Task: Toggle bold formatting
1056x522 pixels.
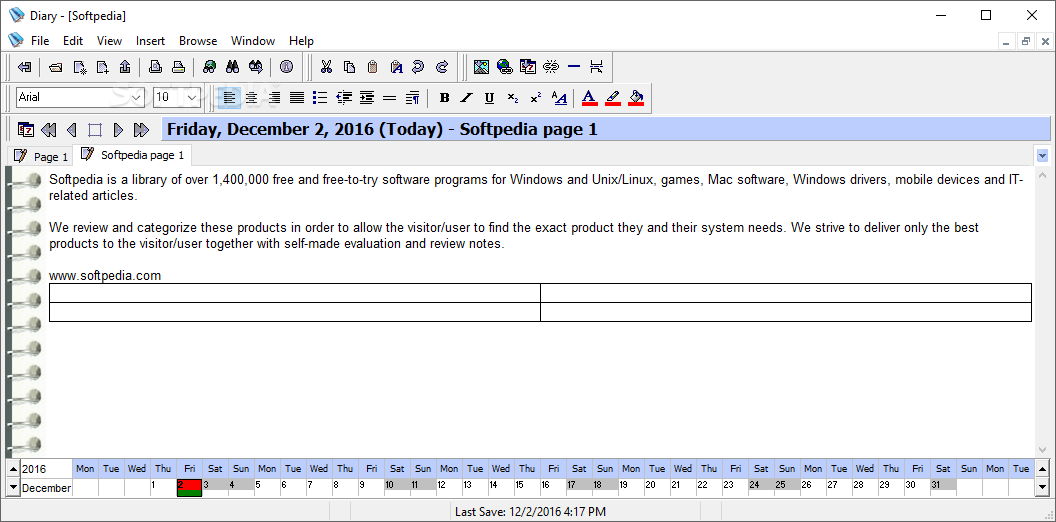Action: pyautogui.click(x=444, y=98)
